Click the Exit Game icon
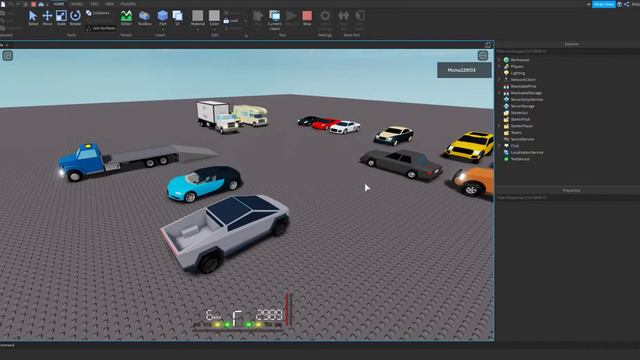Image resolution: width=640 pixels, height=360 pixels. coord(360,16)
